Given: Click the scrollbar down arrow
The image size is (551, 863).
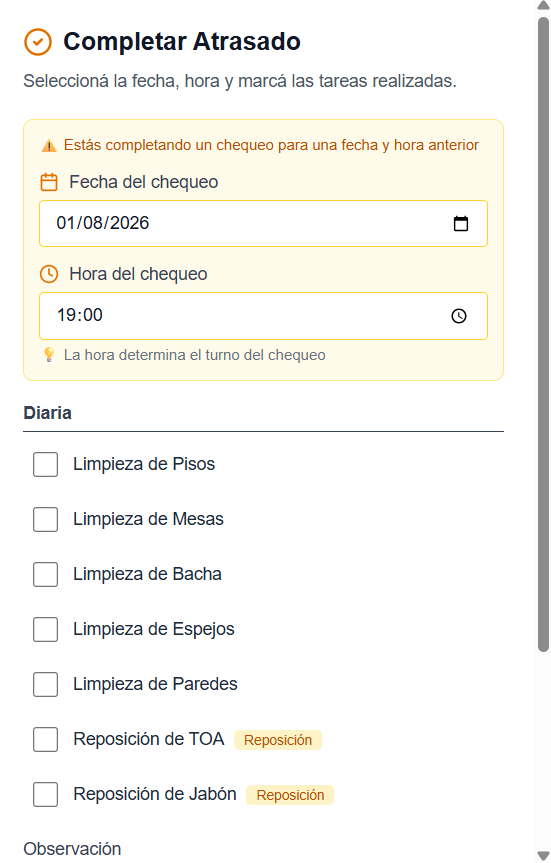Looking at the screenshot, I should click(543, 856).
